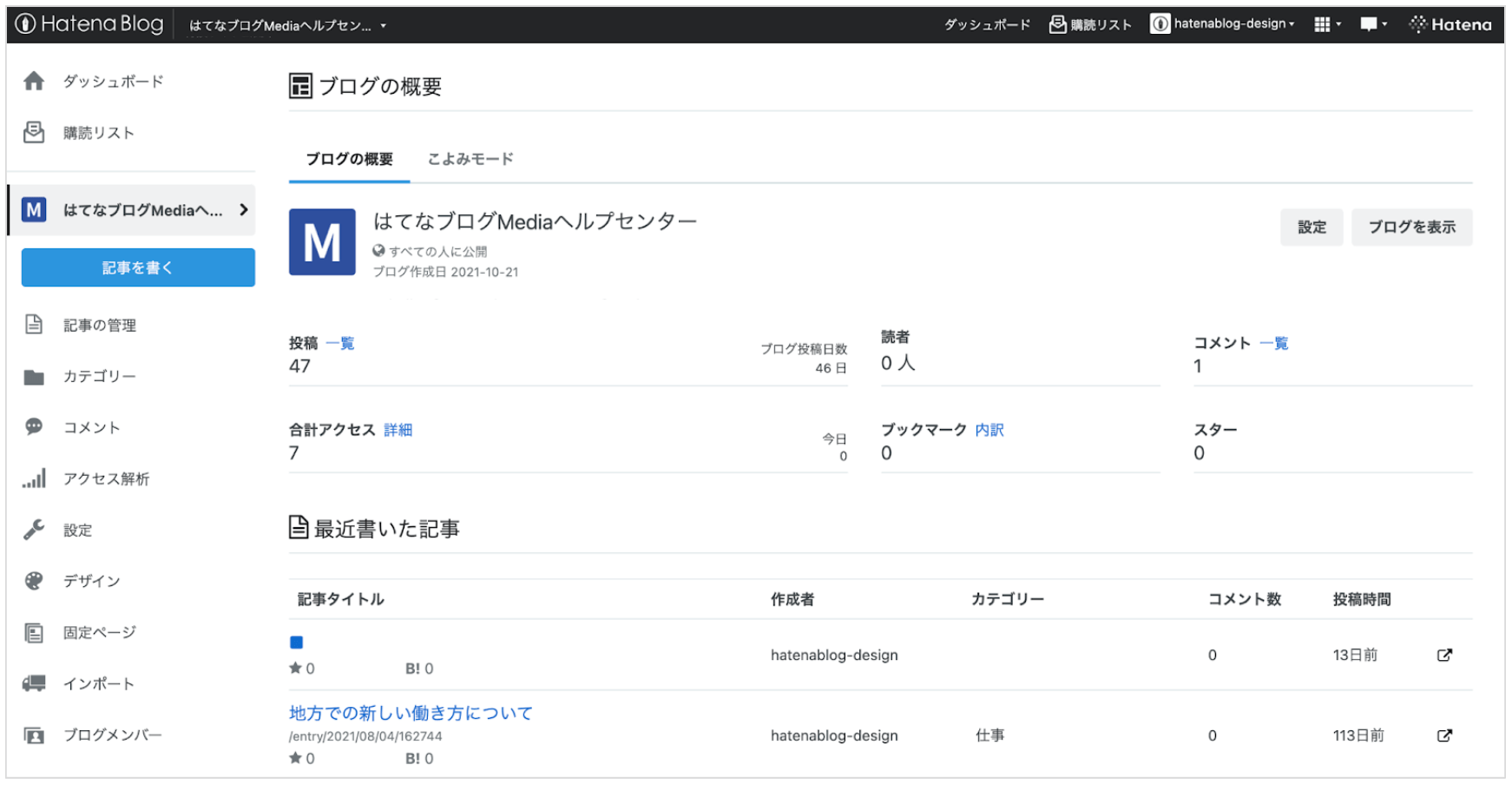Open 地方での新しい働き方について article link
The width and height of the screenshot is (1512, 785).
[411, 714]
